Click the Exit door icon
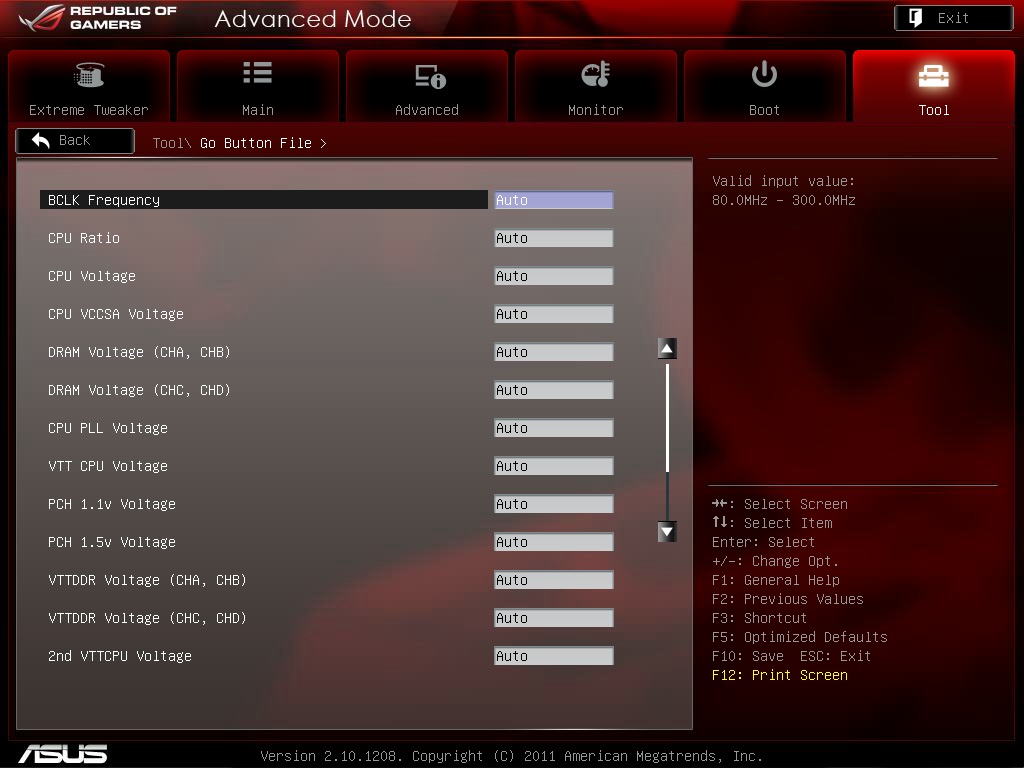 (x=916, y=18)
